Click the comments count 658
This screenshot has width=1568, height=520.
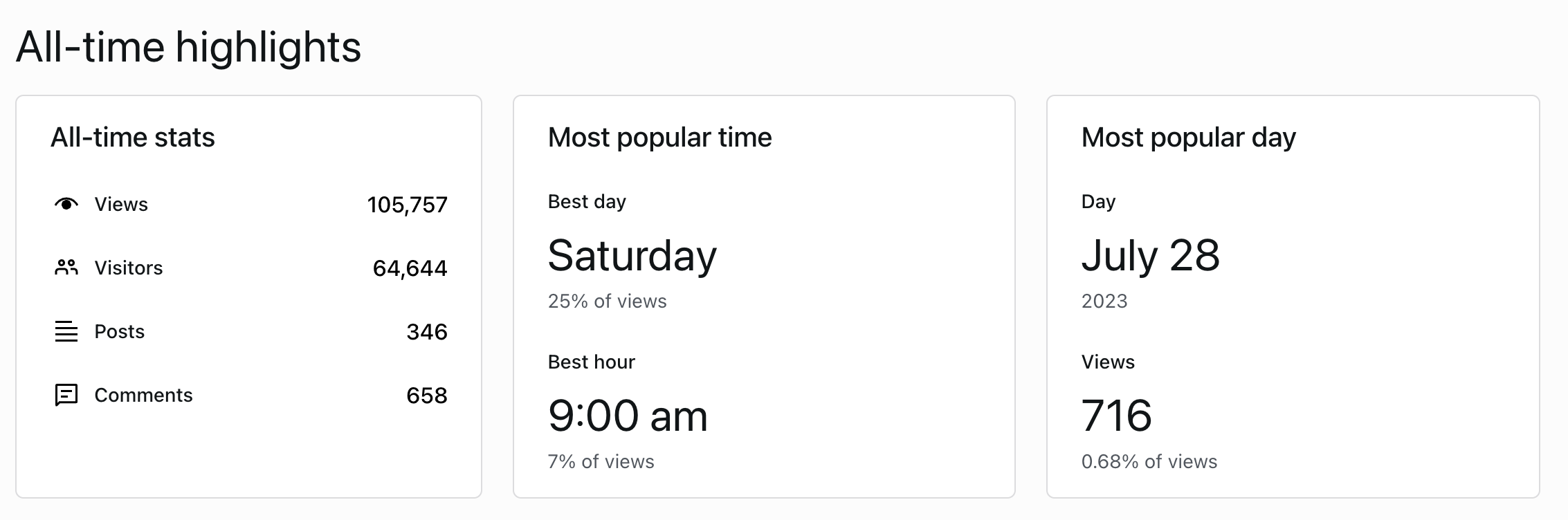click(426, 396)
